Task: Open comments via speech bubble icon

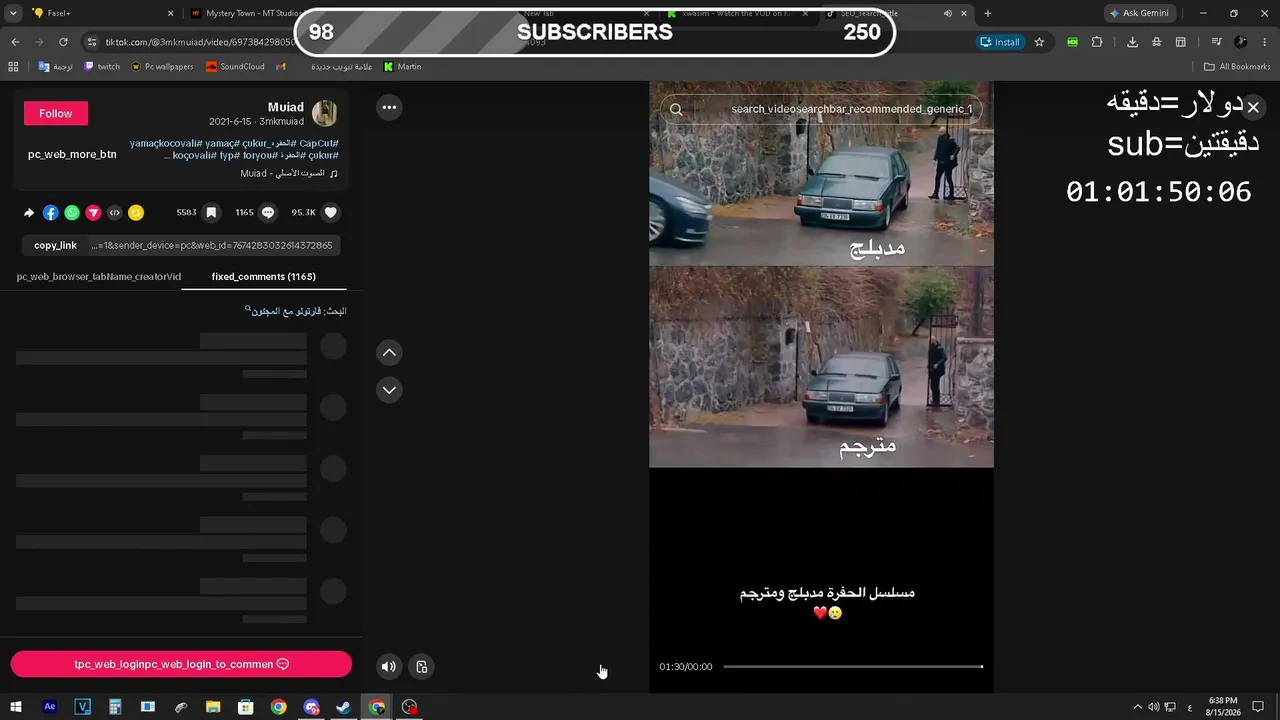Action: pos(268,213)
